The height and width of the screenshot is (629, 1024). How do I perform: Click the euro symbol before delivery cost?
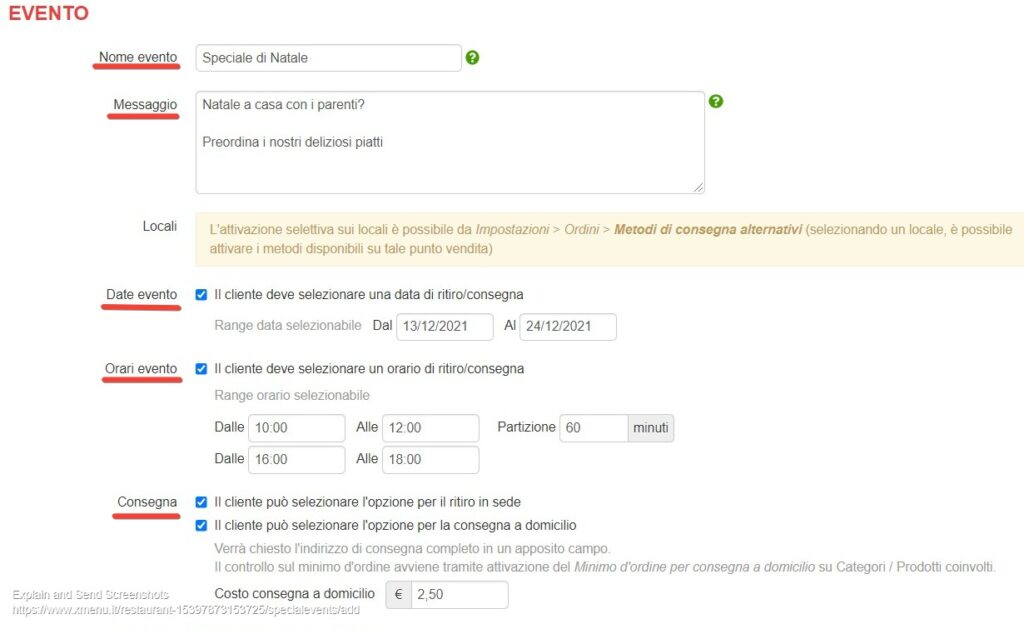398,595
